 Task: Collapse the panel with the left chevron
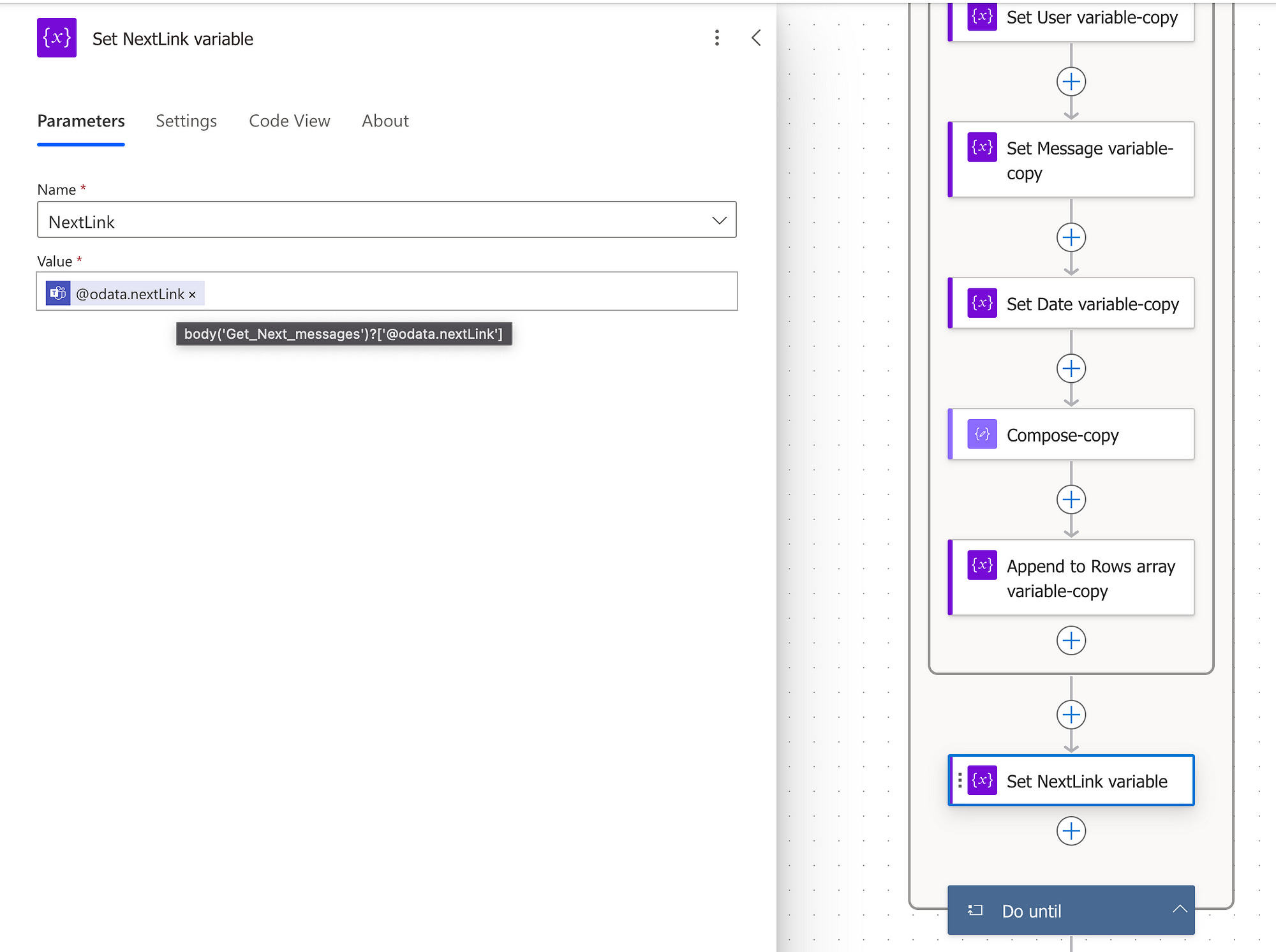pos(756,38)
